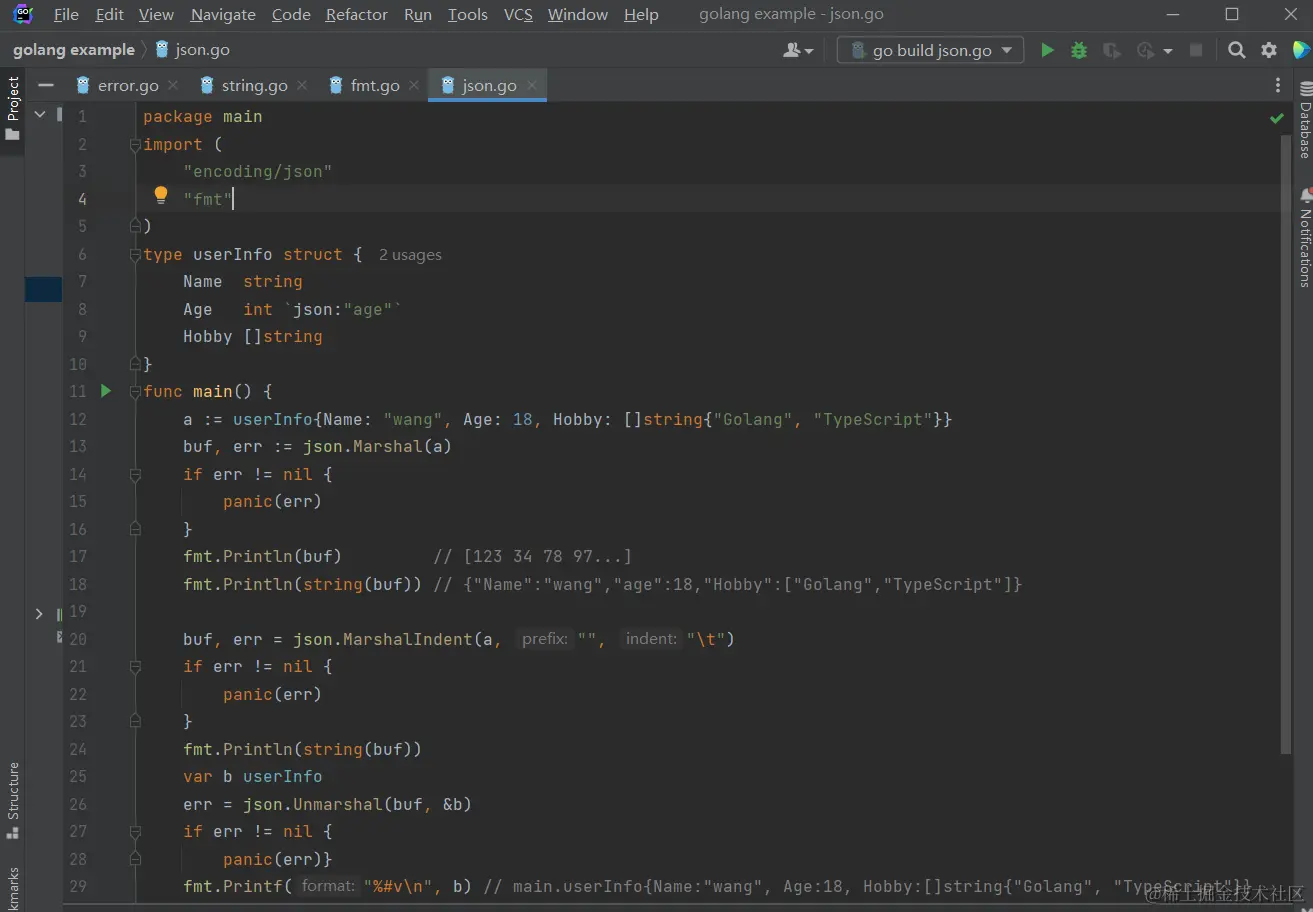Viewport: 1313px width, 912px height.
Task: Click the run gutter arrow beside func main
Action: pos(106,391)
